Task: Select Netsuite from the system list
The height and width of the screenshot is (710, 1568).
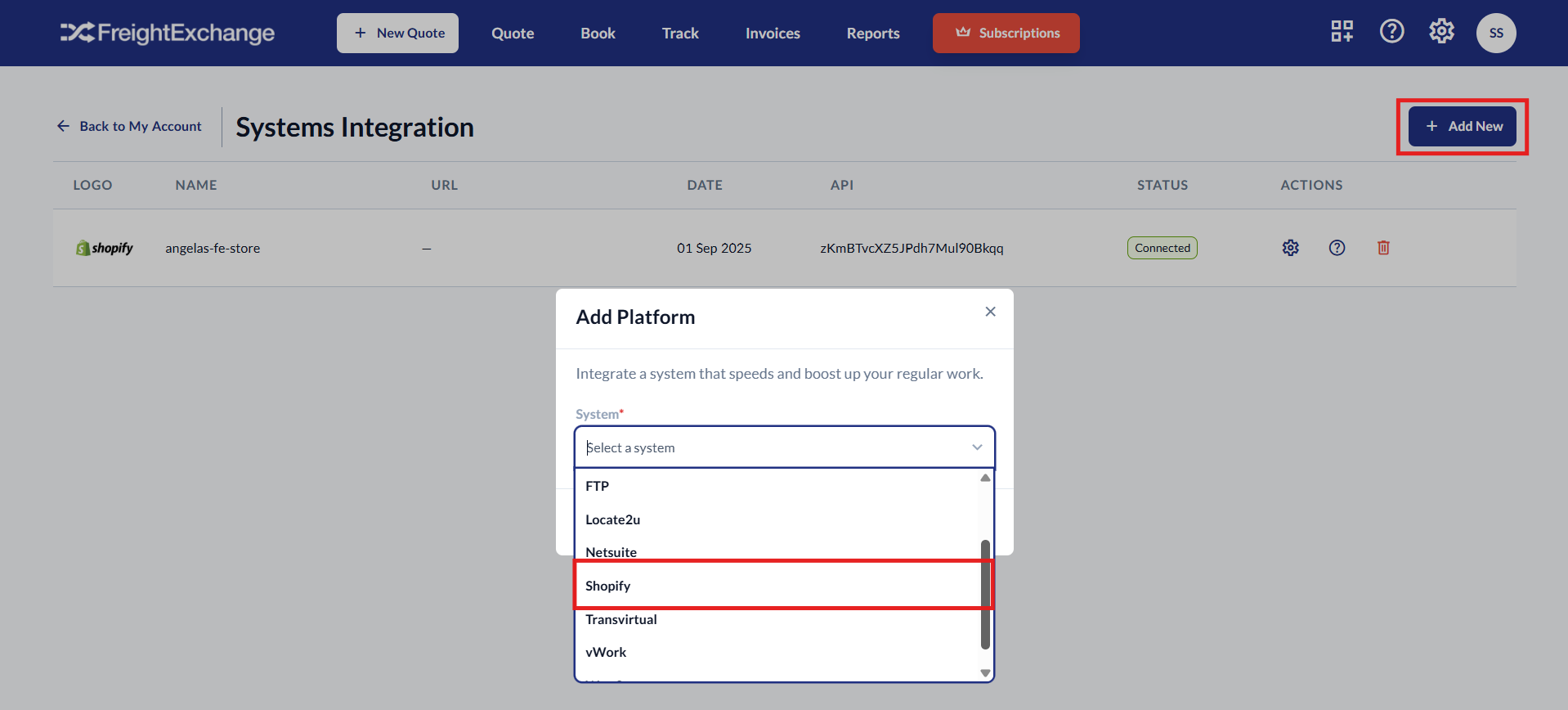Action: click(777, 552)
